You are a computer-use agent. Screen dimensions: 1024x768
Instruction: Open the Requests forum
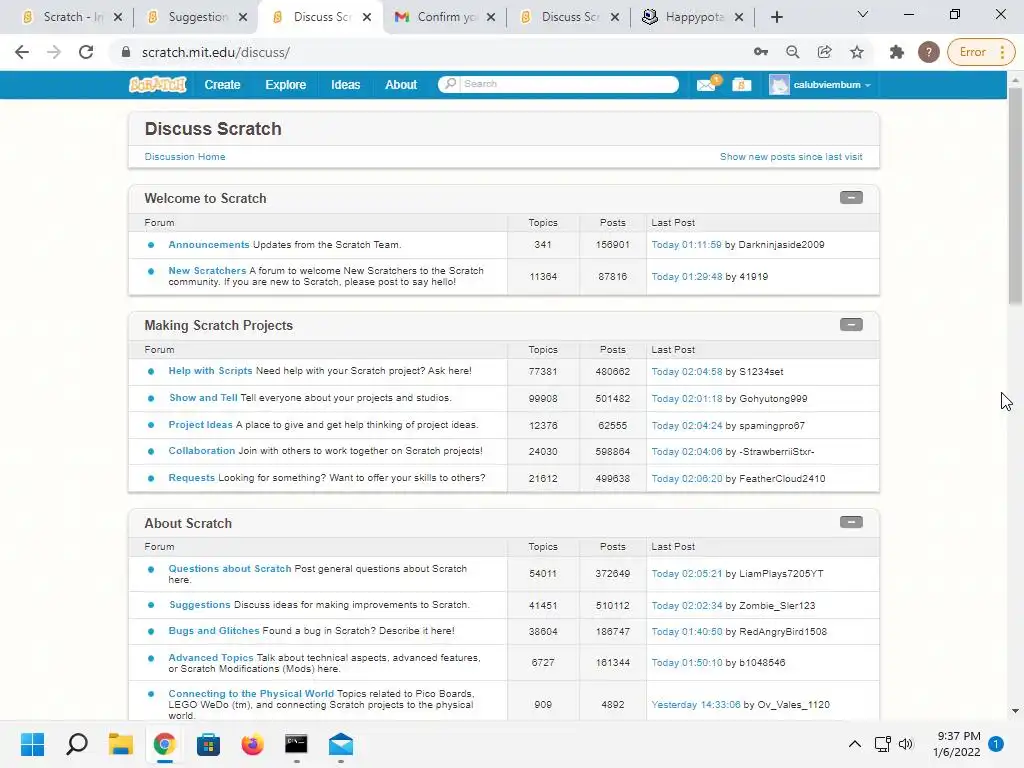[x=191, y=477]
